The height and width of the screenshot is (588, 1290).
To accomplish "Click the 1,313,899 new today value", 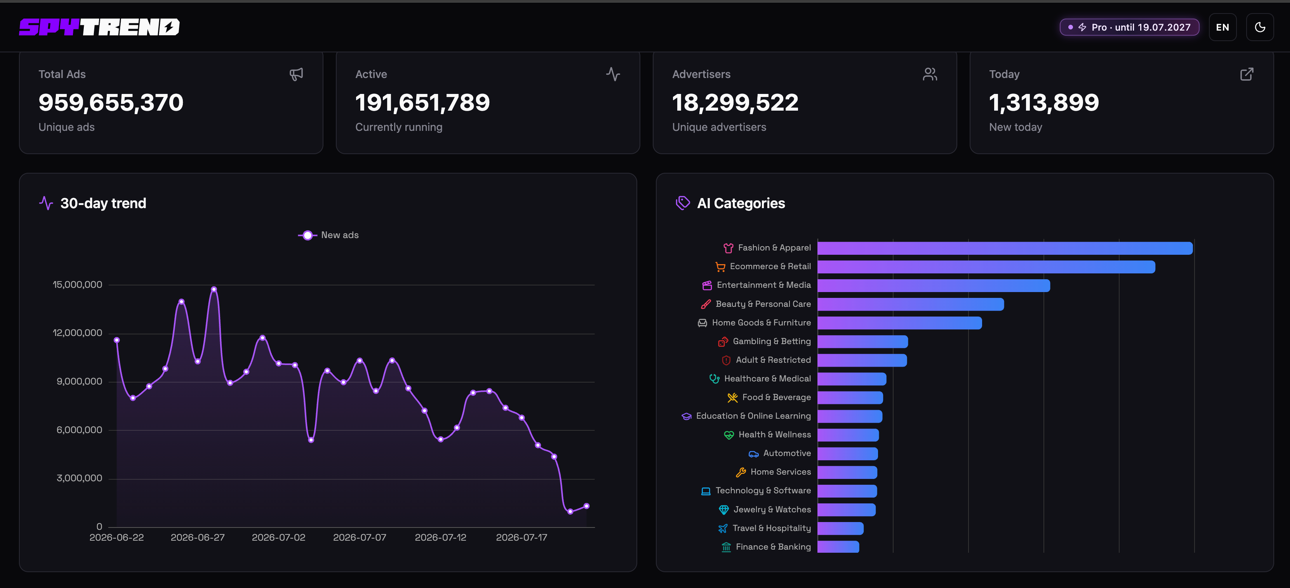I will (x=1044, y=102).
